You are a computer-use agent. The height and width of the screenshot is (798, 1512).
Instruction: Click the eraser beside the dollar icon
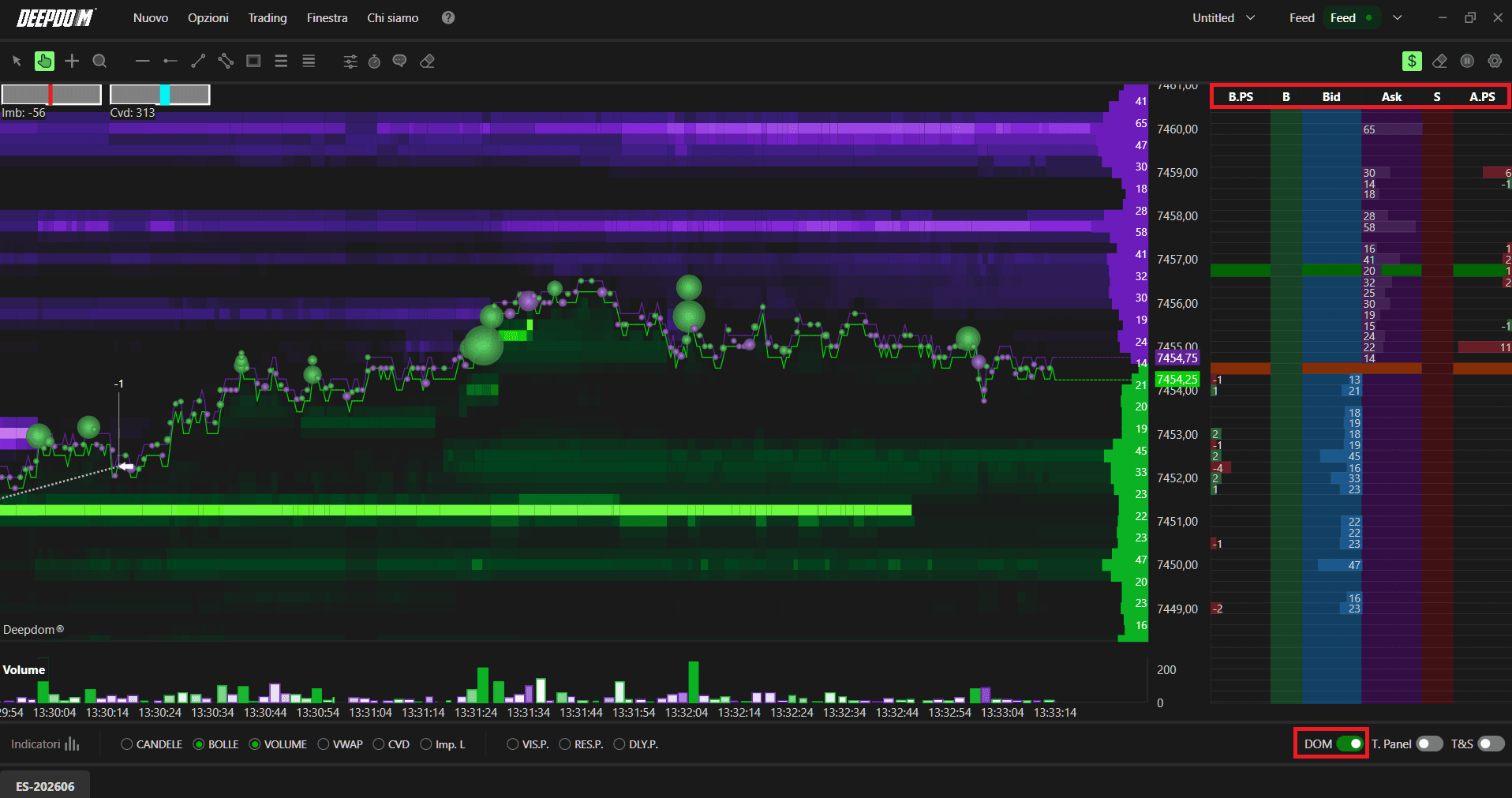coord(1439,61)
